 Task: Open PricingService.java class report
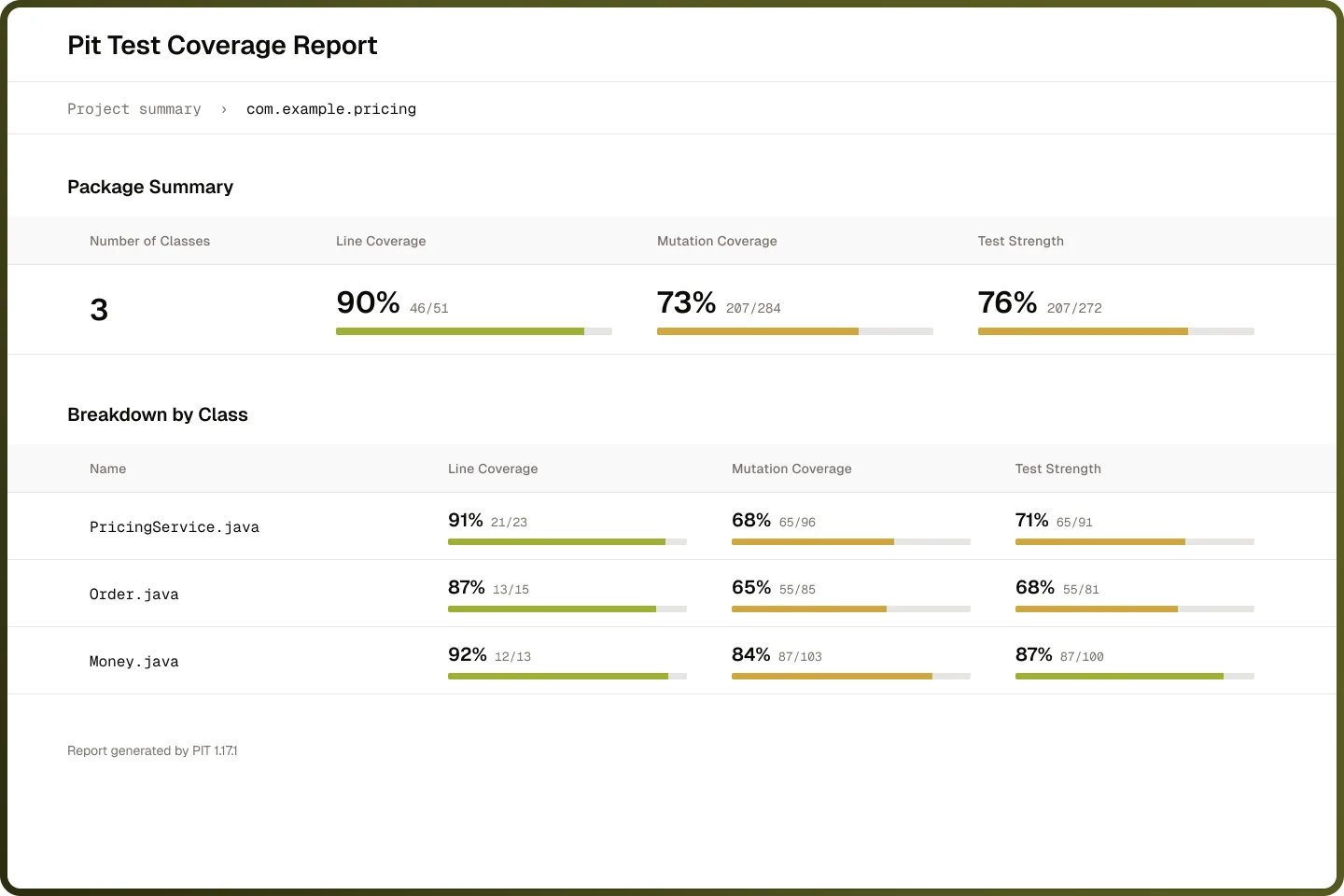(x=175, y=527)
